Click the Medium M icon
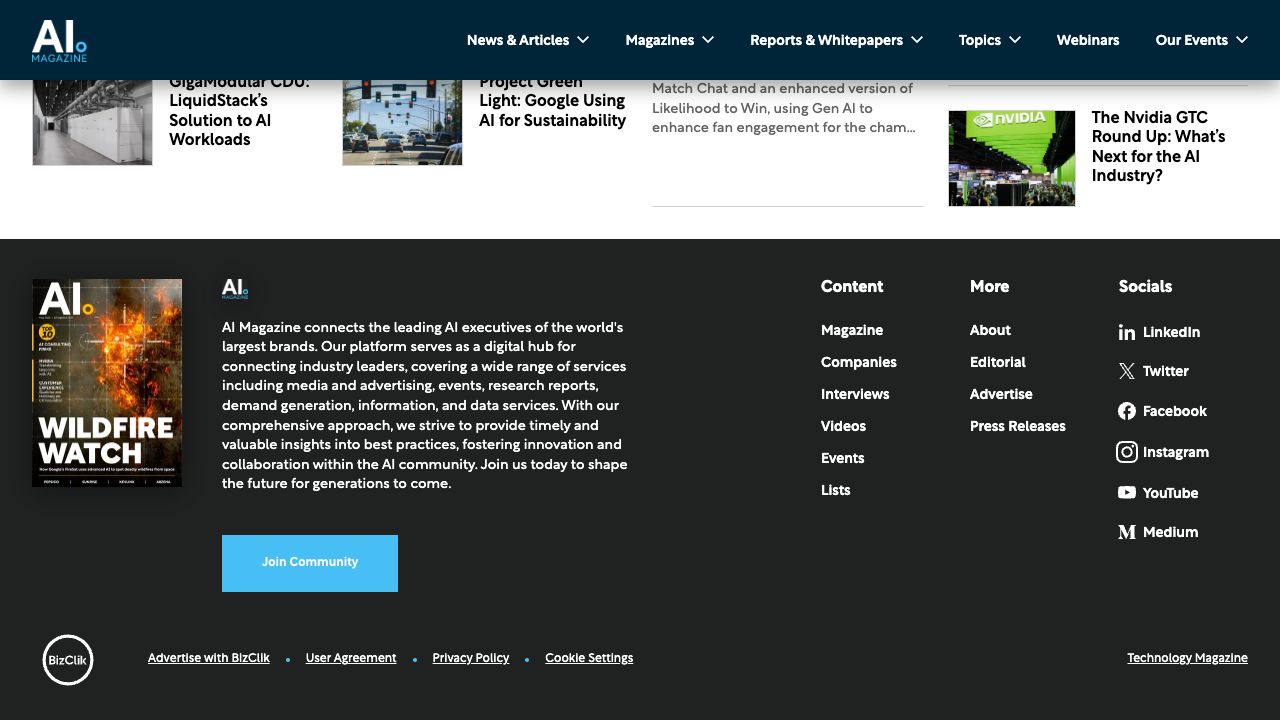Screen dimensions: 1280x720 (1127, 532)
